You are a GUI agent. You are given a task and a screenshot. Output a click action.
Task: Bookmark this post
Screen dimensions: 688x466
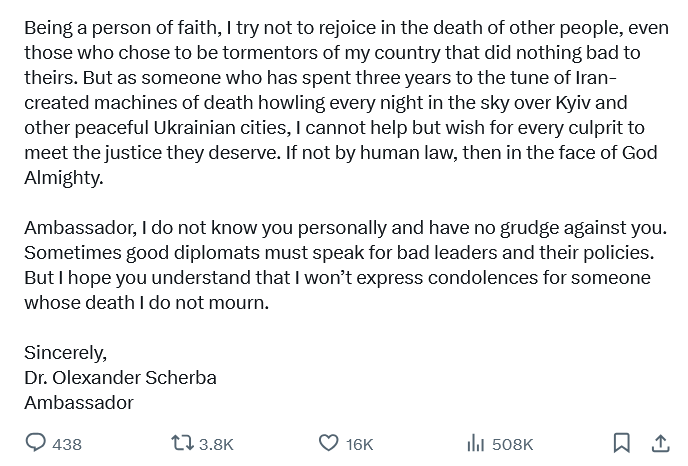pyautogui.click(x=621, y=443)
